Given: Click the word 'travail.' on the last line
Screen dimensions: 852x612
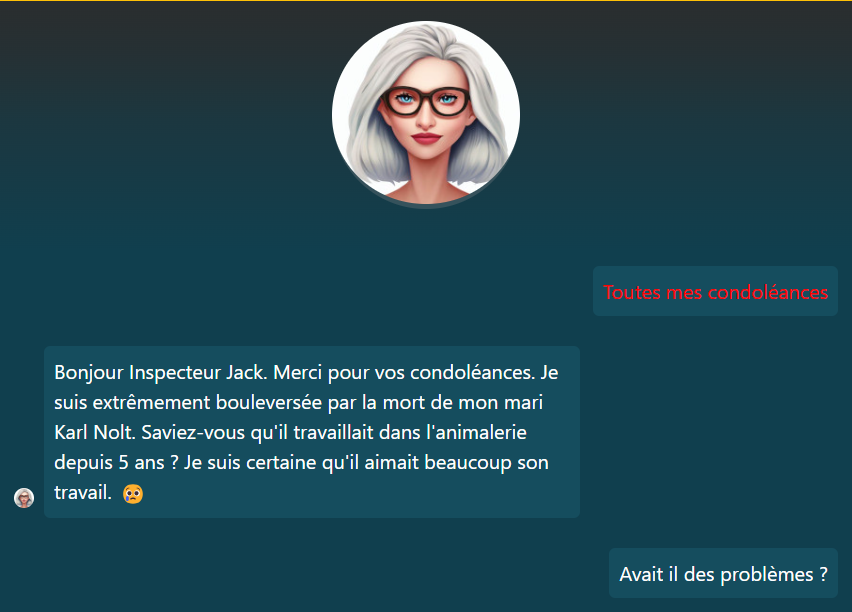Looking at the screenshot, I should point(83,493).
